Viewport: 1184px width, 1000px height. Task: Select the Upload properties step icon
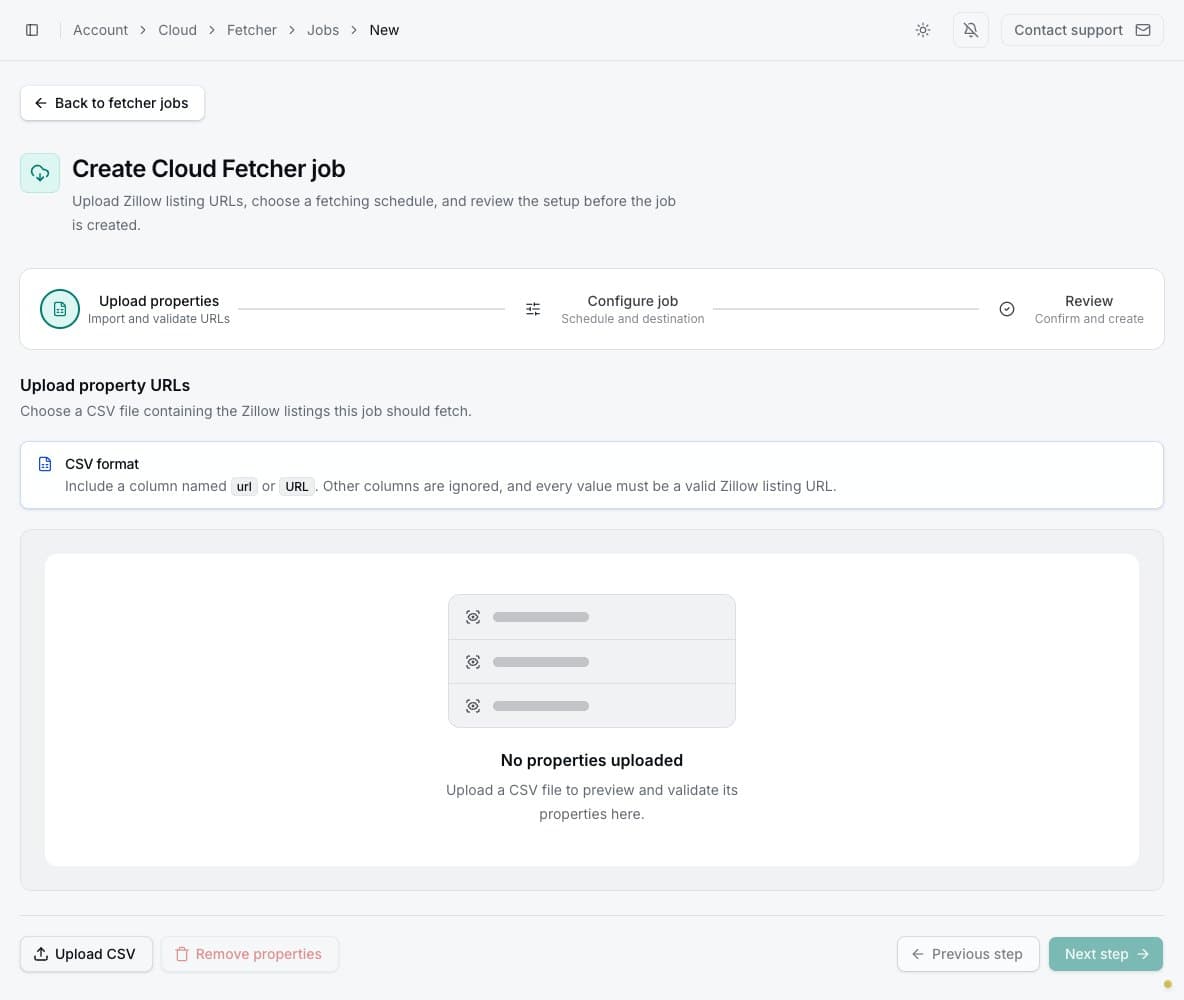point(60,309)
